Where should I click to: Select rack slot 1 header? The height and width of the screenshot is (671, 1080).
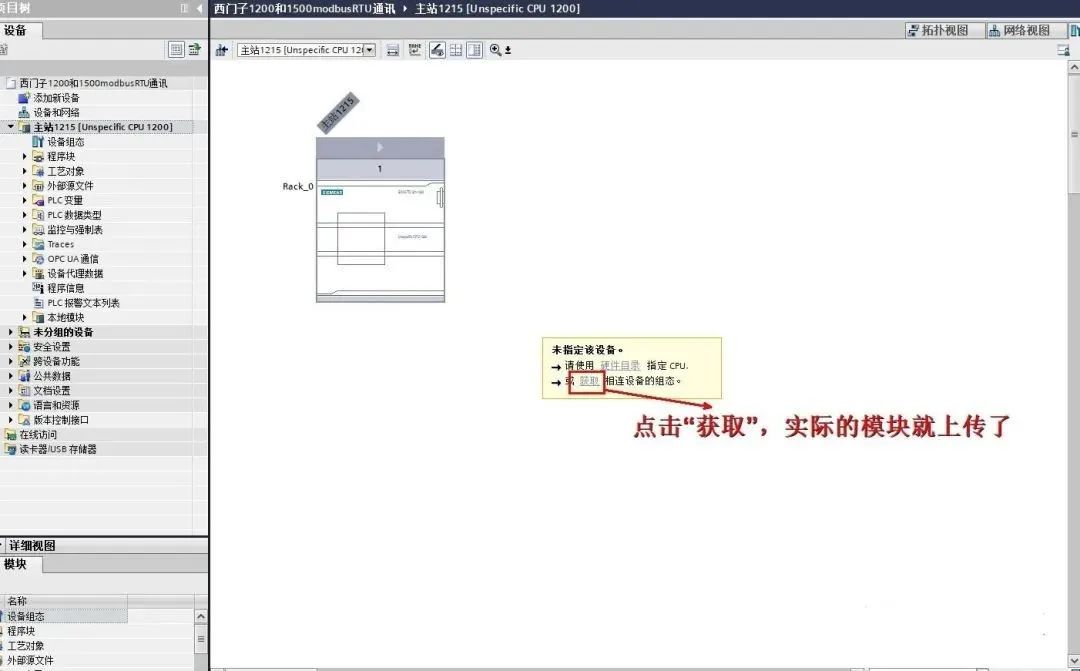[x=380, y=169]
